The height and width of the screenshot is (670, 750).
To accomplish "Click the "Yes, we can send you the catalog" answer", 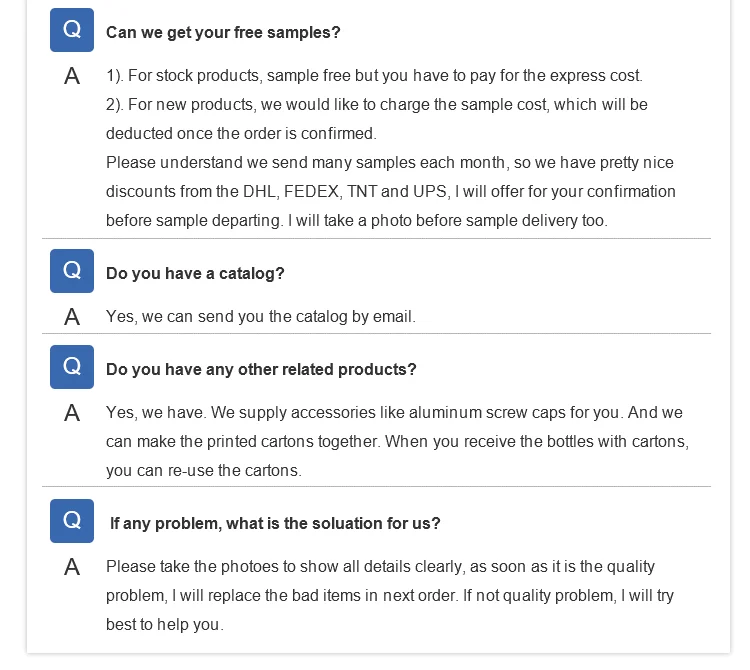I will [x=260, y=317].
